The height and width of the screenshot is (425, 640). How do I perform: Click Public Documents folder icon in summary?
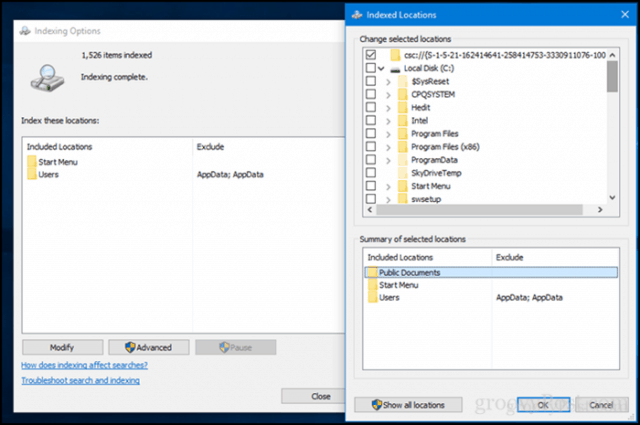(372, 272)
